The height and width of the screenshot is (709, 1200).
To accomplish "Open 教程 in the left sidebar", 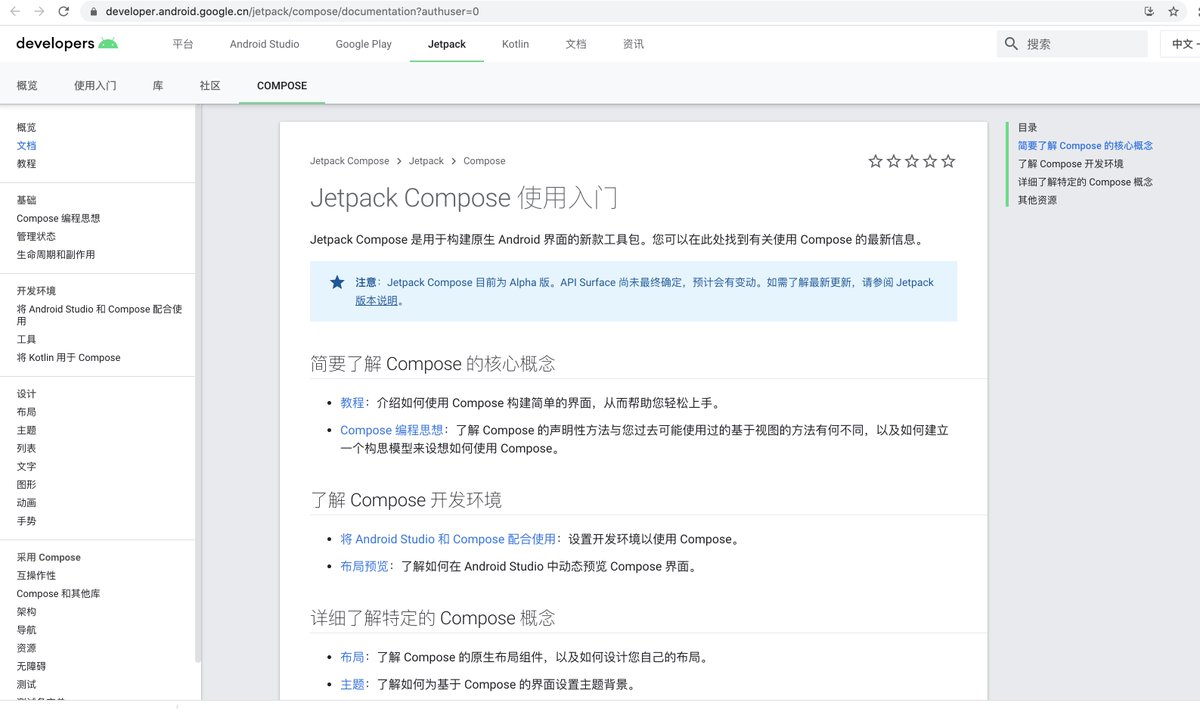I will (26, 163).
